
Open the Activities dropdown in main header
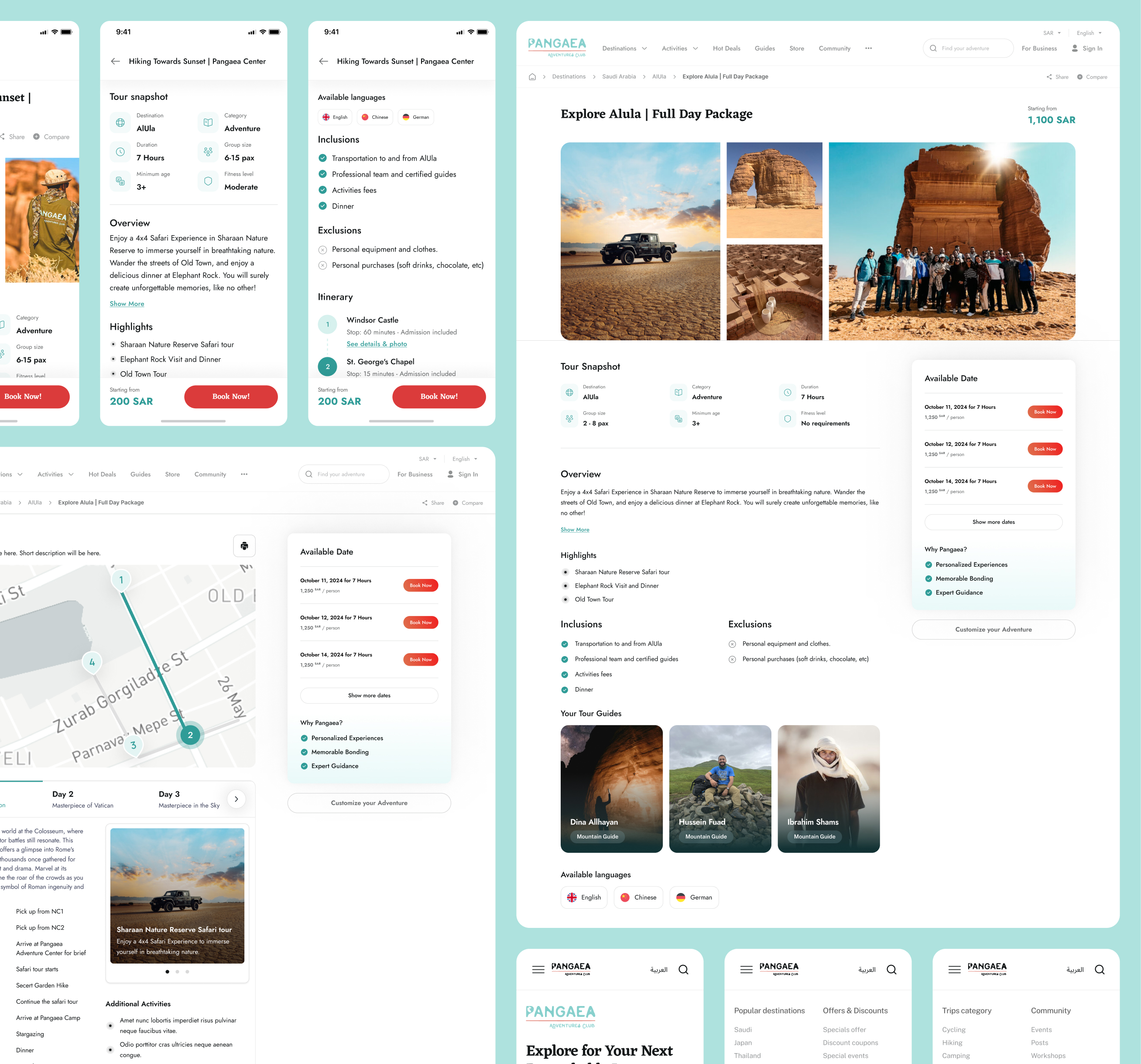[x=679, y=49]
